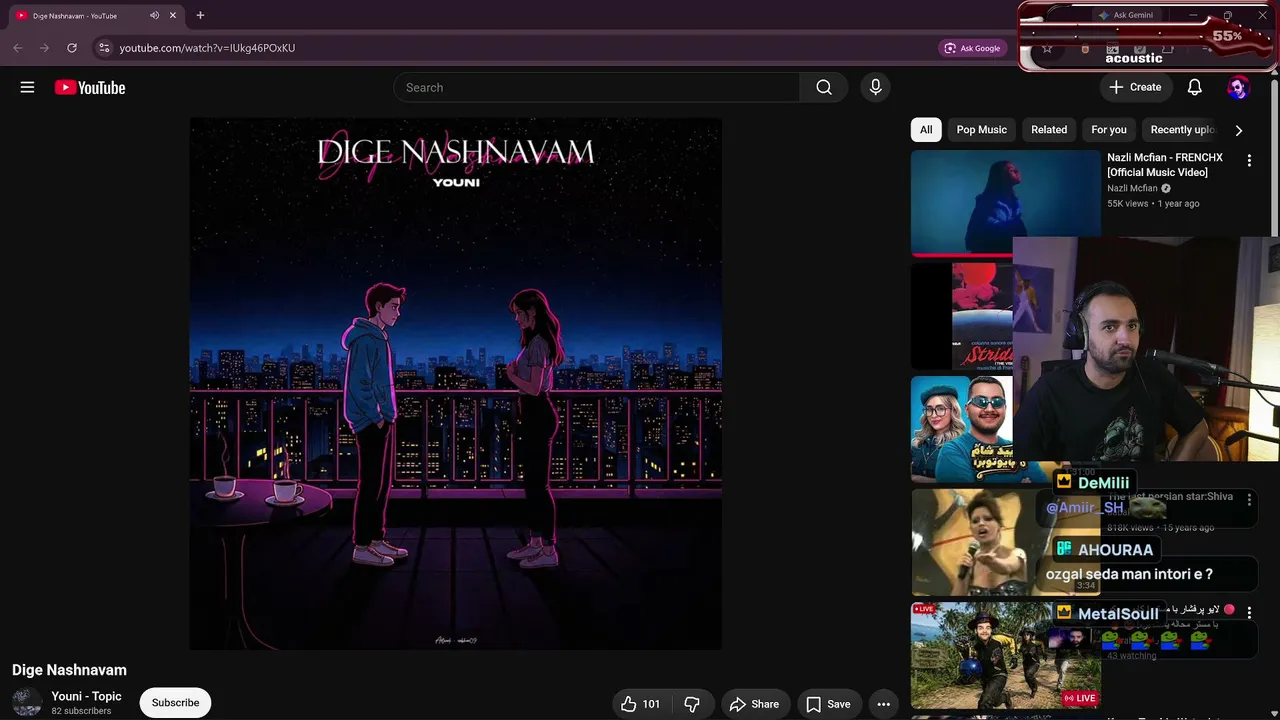Click the address bar URL
The height and width of the screenshot is (720, 1280).
[207, 48]
